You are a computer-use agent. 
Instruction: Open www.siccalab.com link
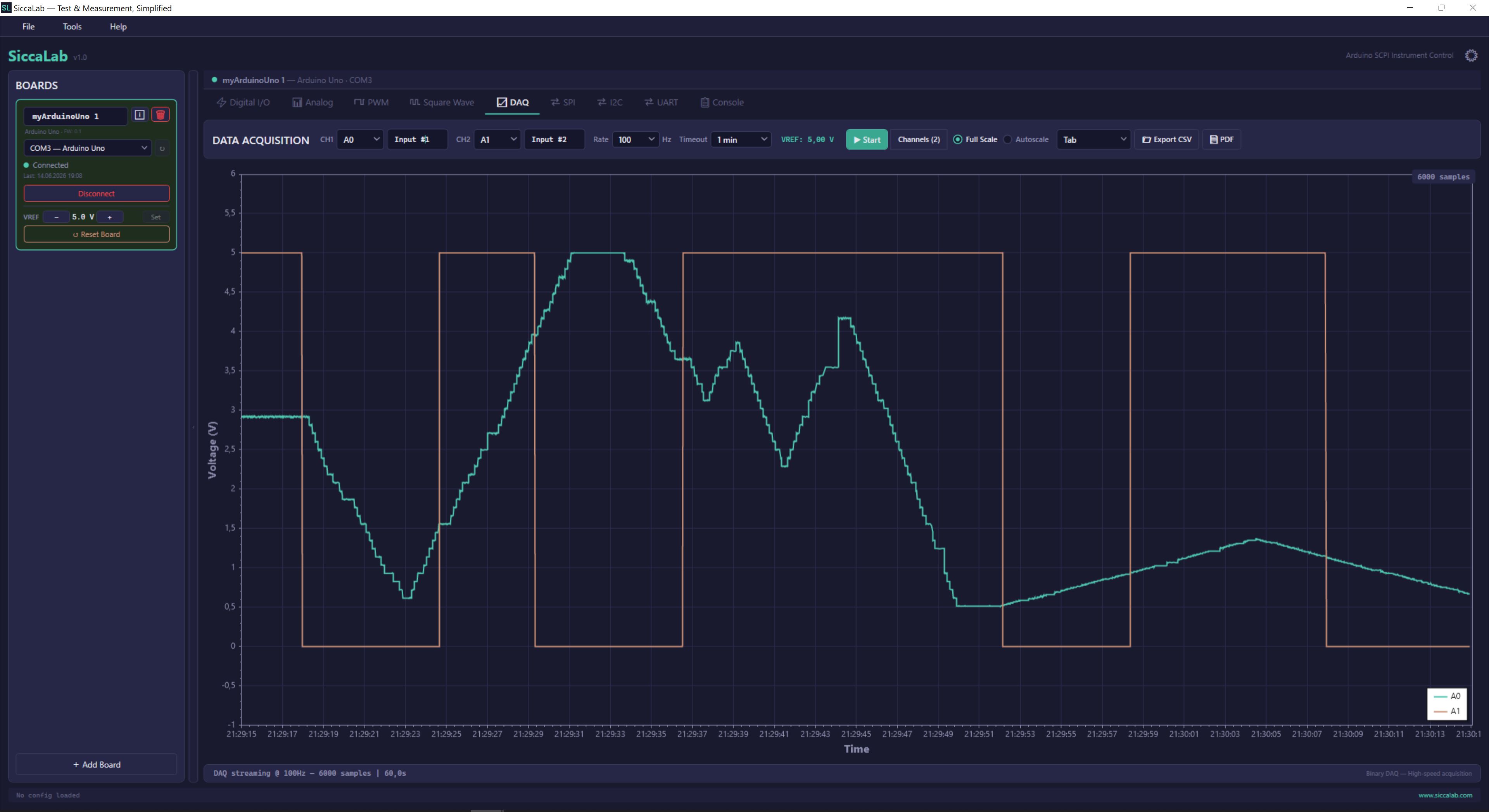click(1445, 795)
